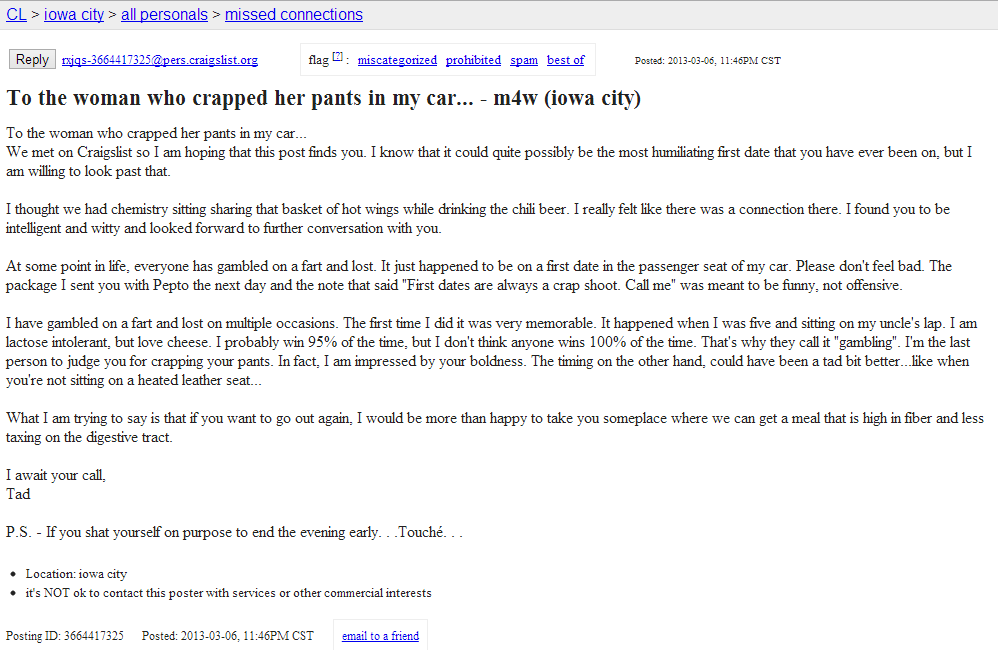The height and width of the screenshot is (650, 998).
Task: Click the email to a friend link
Action: tap(381, 636)
